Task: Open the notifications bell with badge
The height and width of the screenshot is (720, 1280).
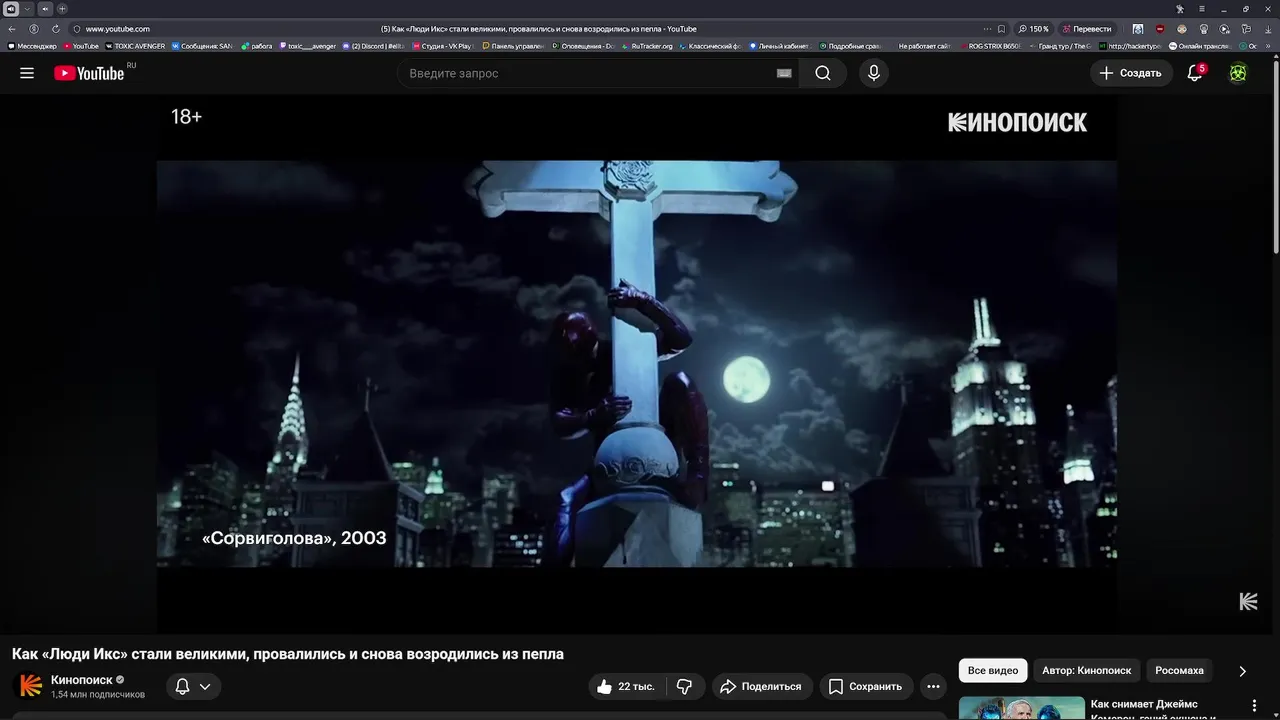Action: 1195,73
